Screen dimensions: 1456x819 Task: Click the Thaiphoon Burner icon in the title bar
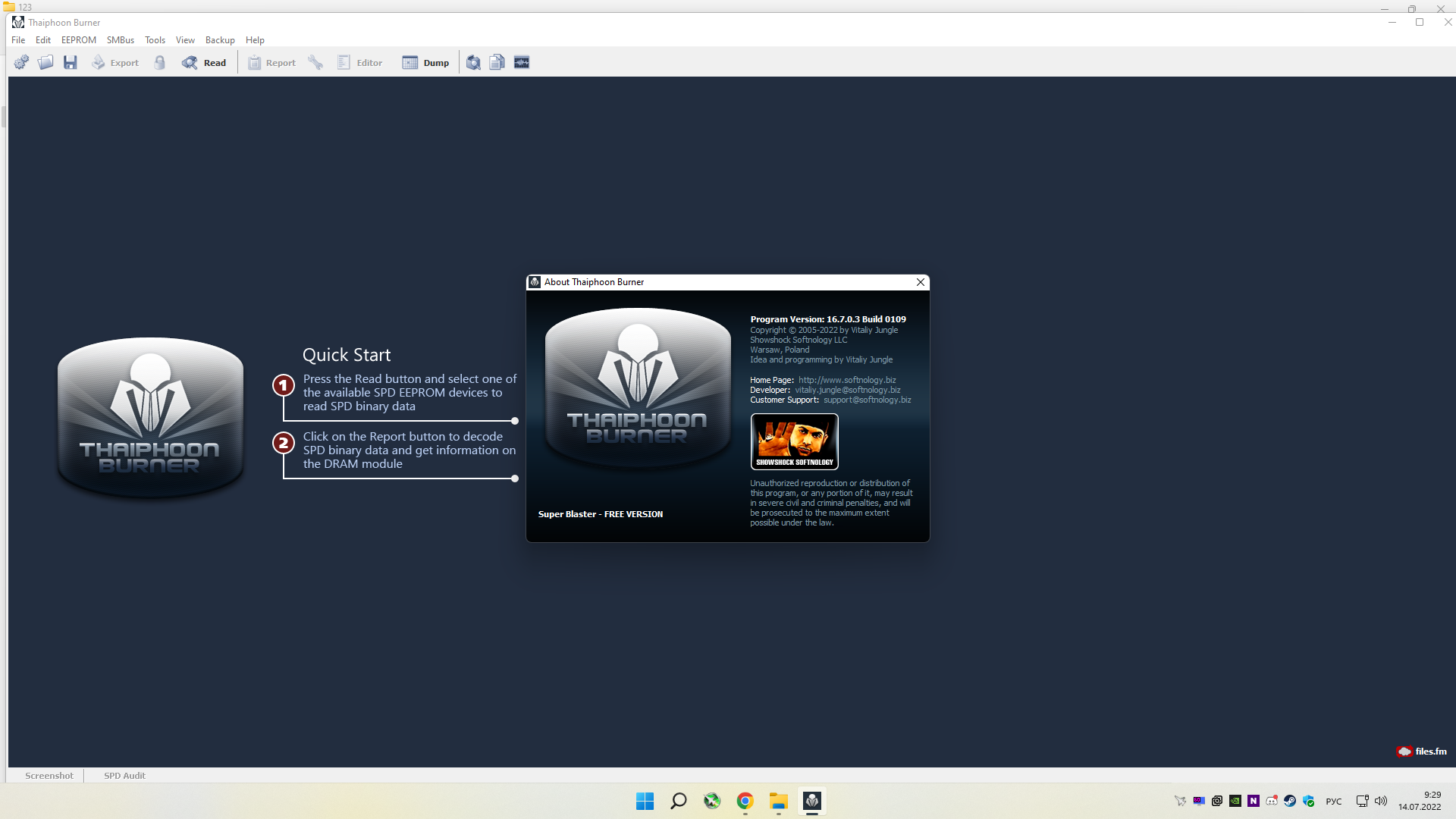(18, 23)
